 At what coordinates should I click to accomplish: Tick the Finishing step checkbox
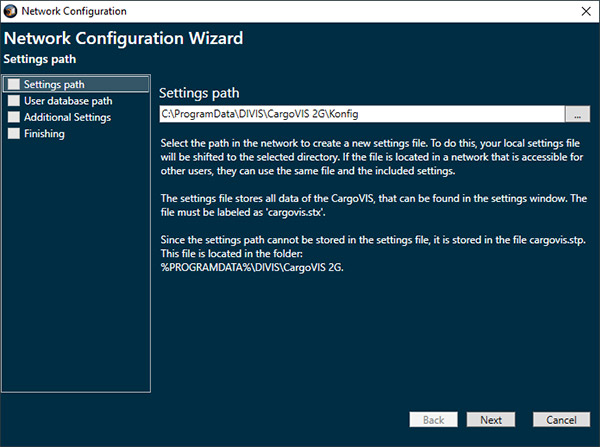(x=14, y=134)
